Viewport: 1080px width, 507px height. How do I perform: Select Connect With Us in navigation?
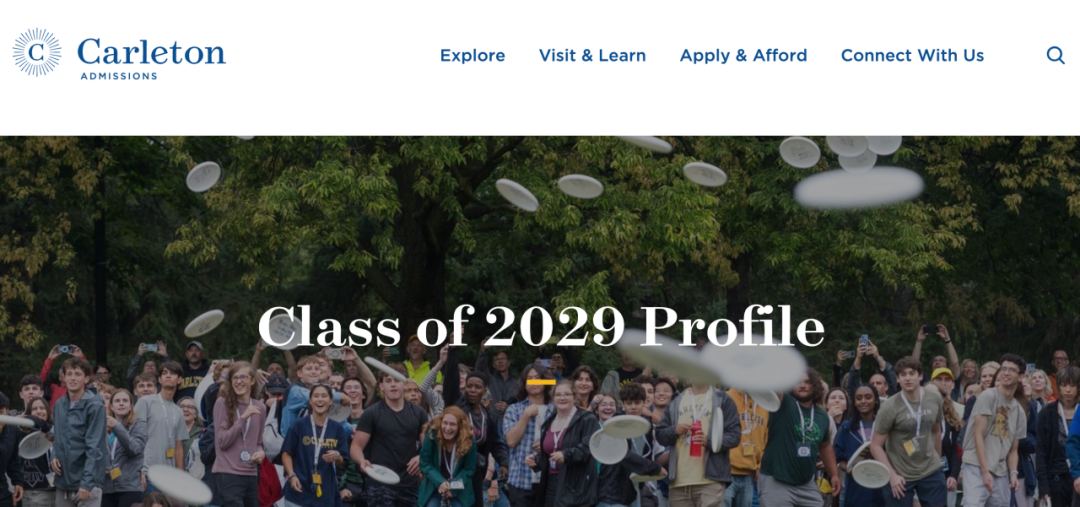912,56
